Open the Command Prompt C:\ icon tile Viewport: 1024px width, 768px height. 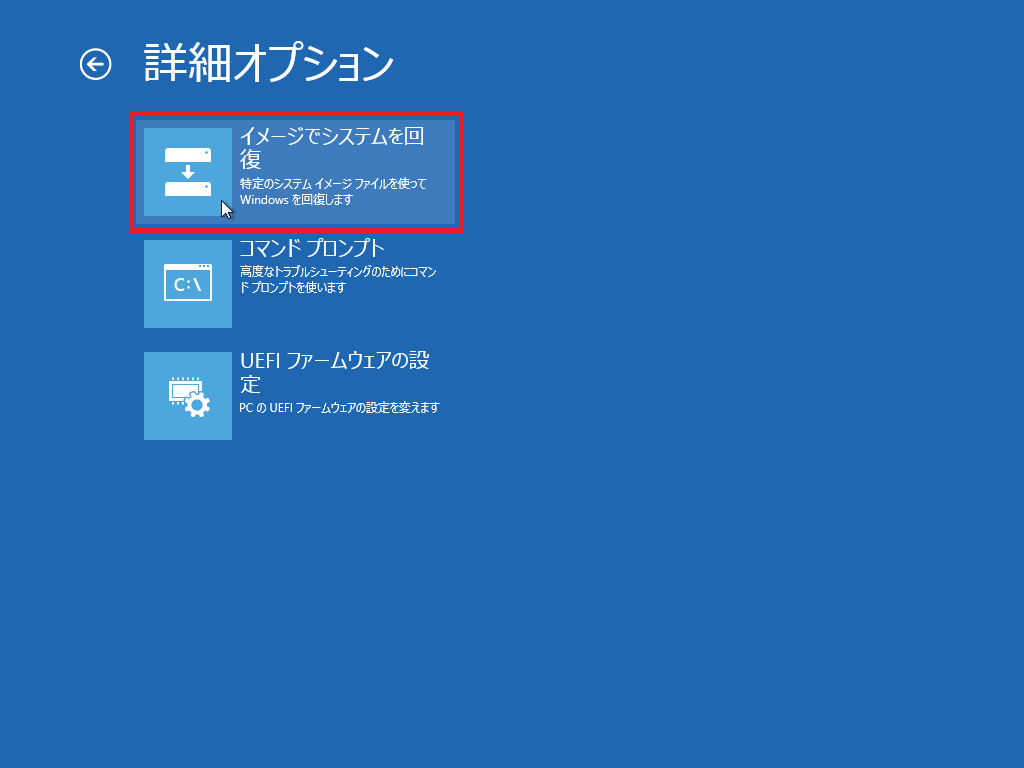pos(188,283)
